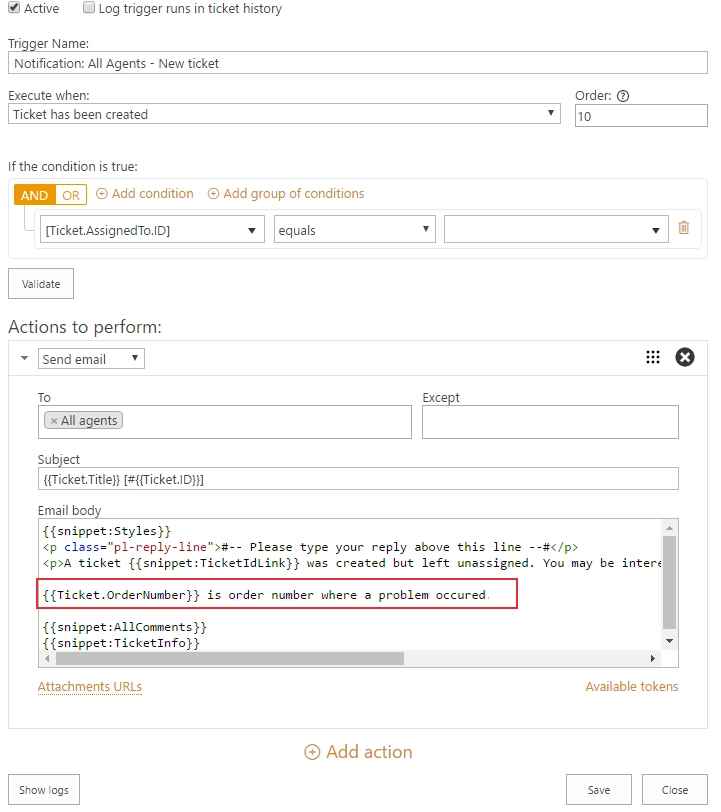Save the trigger
The image size is (721, 812).
pyautogui.click(x=599, y=790)
